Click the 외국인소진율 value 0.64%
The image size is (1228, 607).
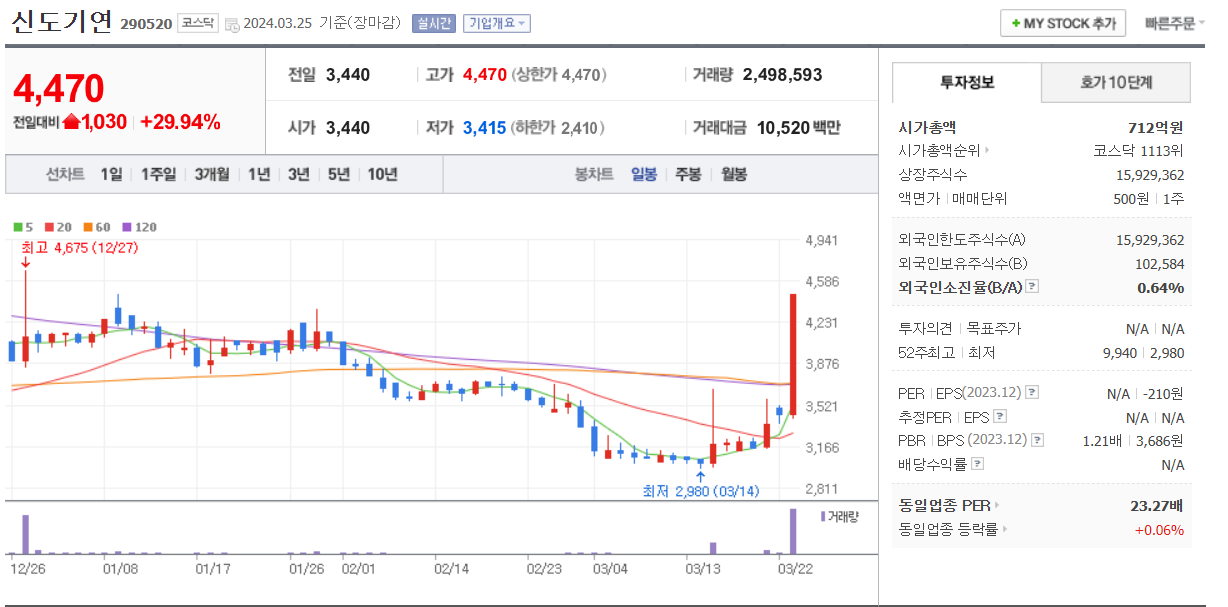click(1161, 287)
